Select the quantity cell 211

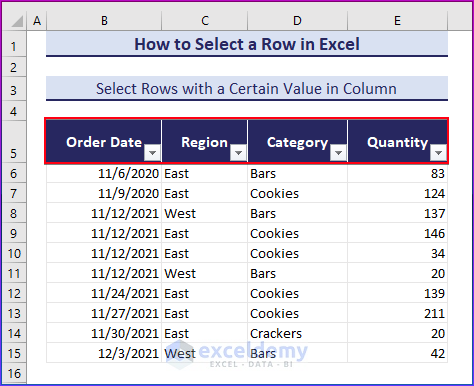pyautogui.click(x=397, y=313)
